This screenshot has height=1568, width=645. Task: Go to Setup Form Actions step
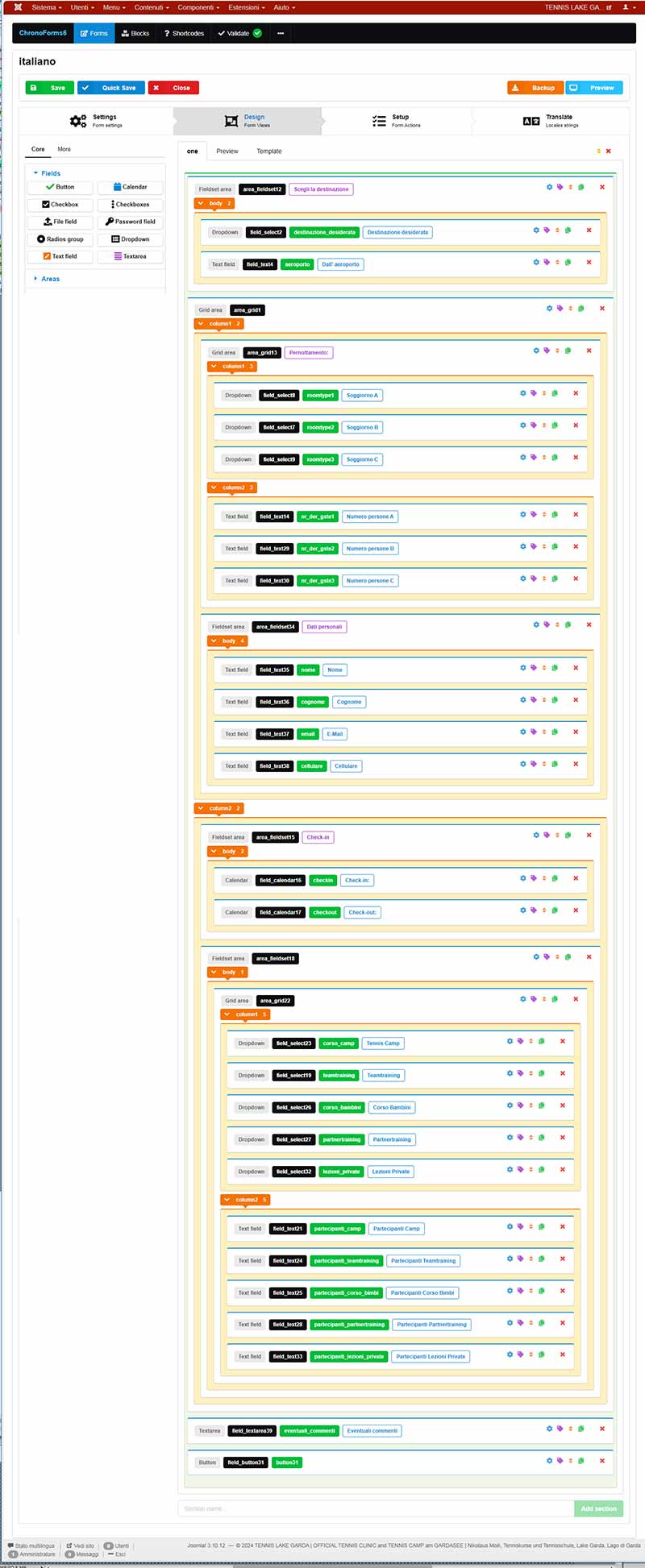(397, 121)
